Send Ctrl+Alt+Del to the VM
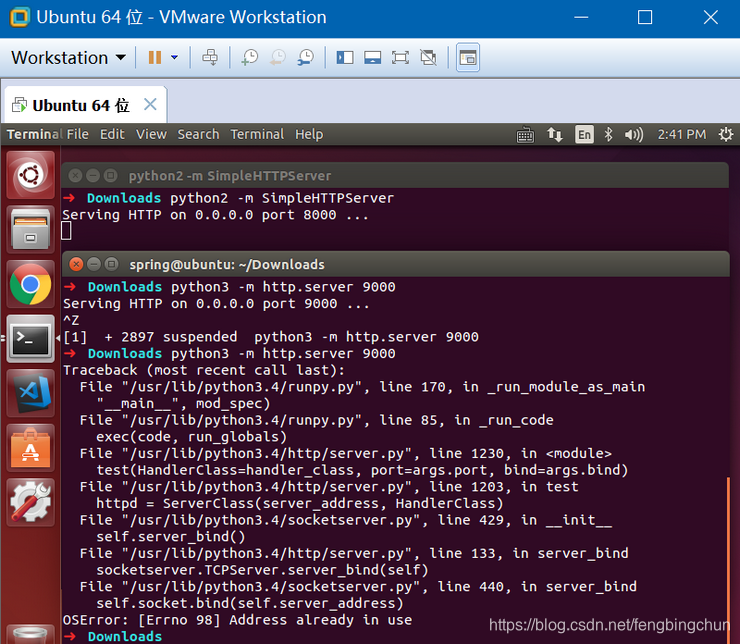Image resolution: width=740 pixels, height=644 pixels. click(210, 58)
